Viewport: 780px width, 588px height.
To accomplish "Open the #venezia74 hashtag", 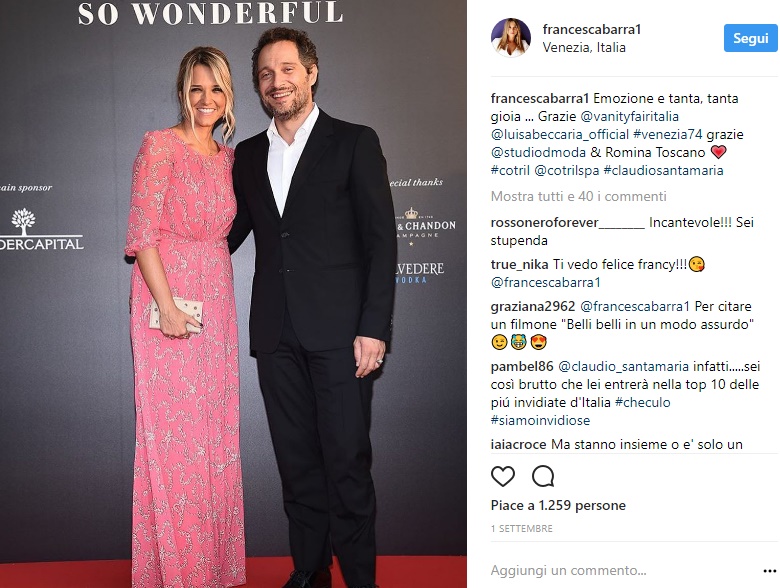I will coord(667,134).
